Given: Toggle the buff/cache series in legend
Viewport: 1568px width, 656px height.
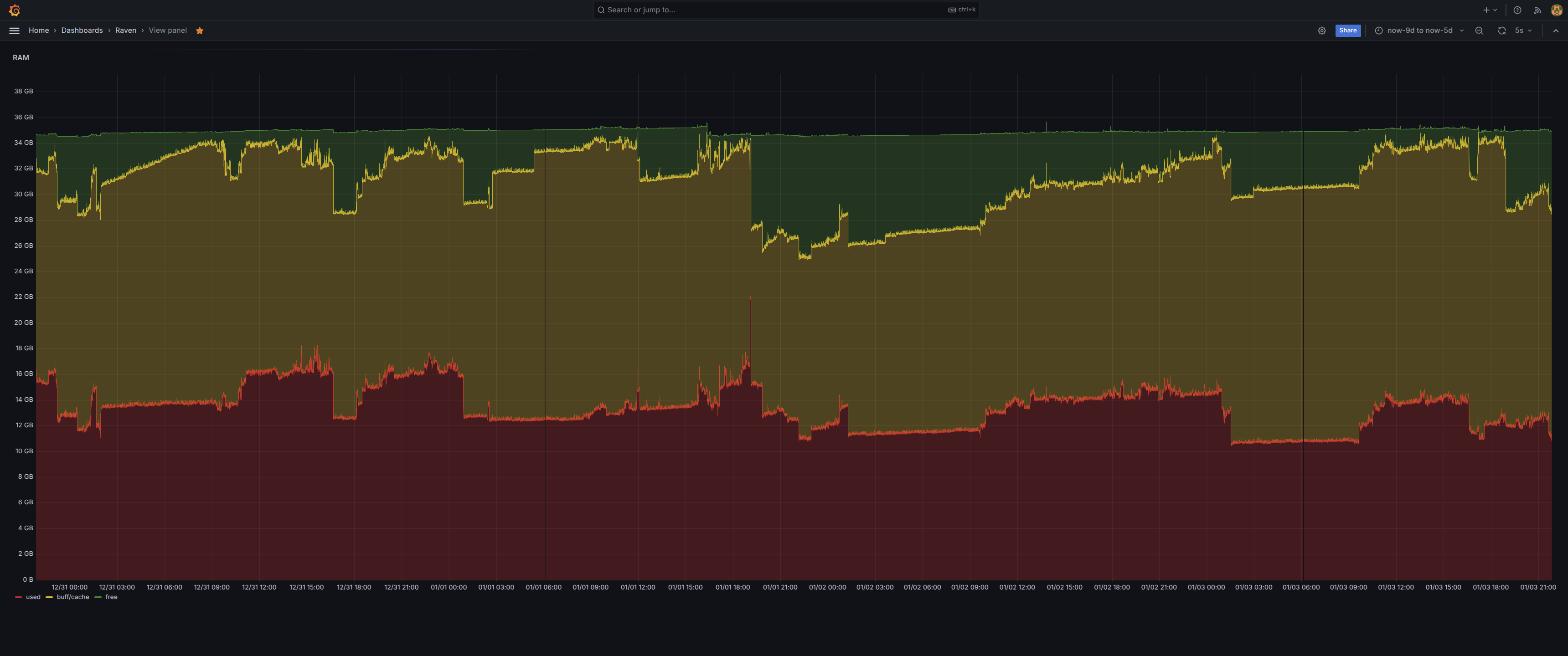Looking at the screenshot, I should tap(72, 597).
